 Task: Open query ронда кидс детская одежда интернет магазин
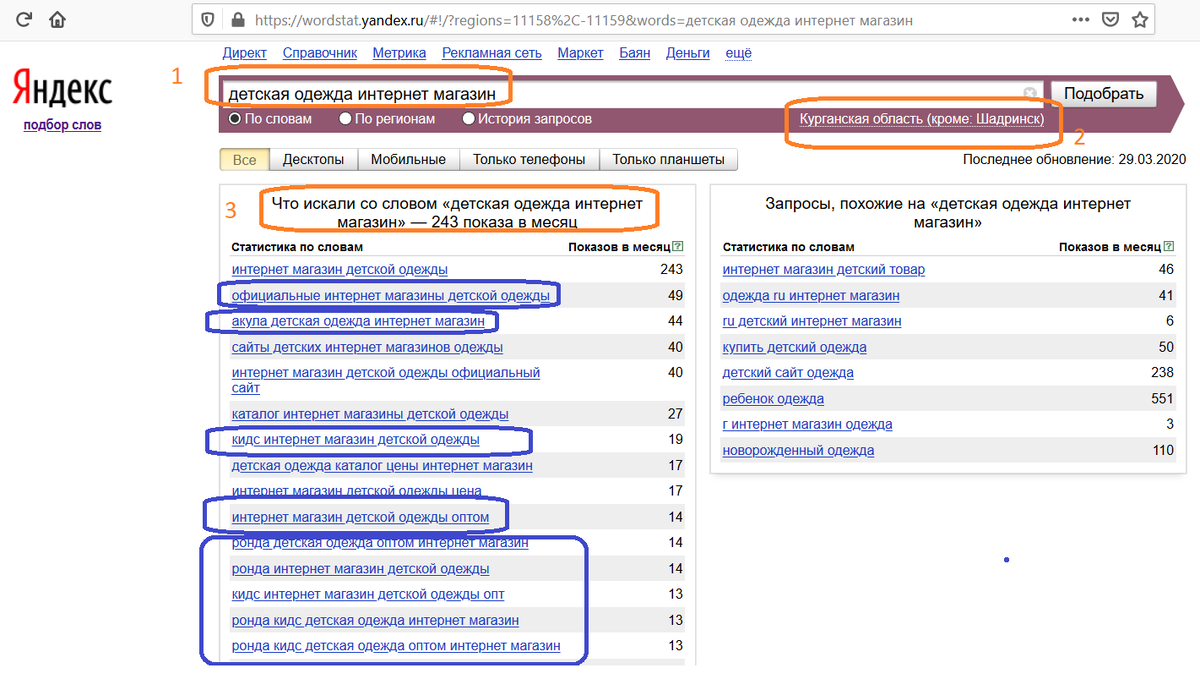375,620
